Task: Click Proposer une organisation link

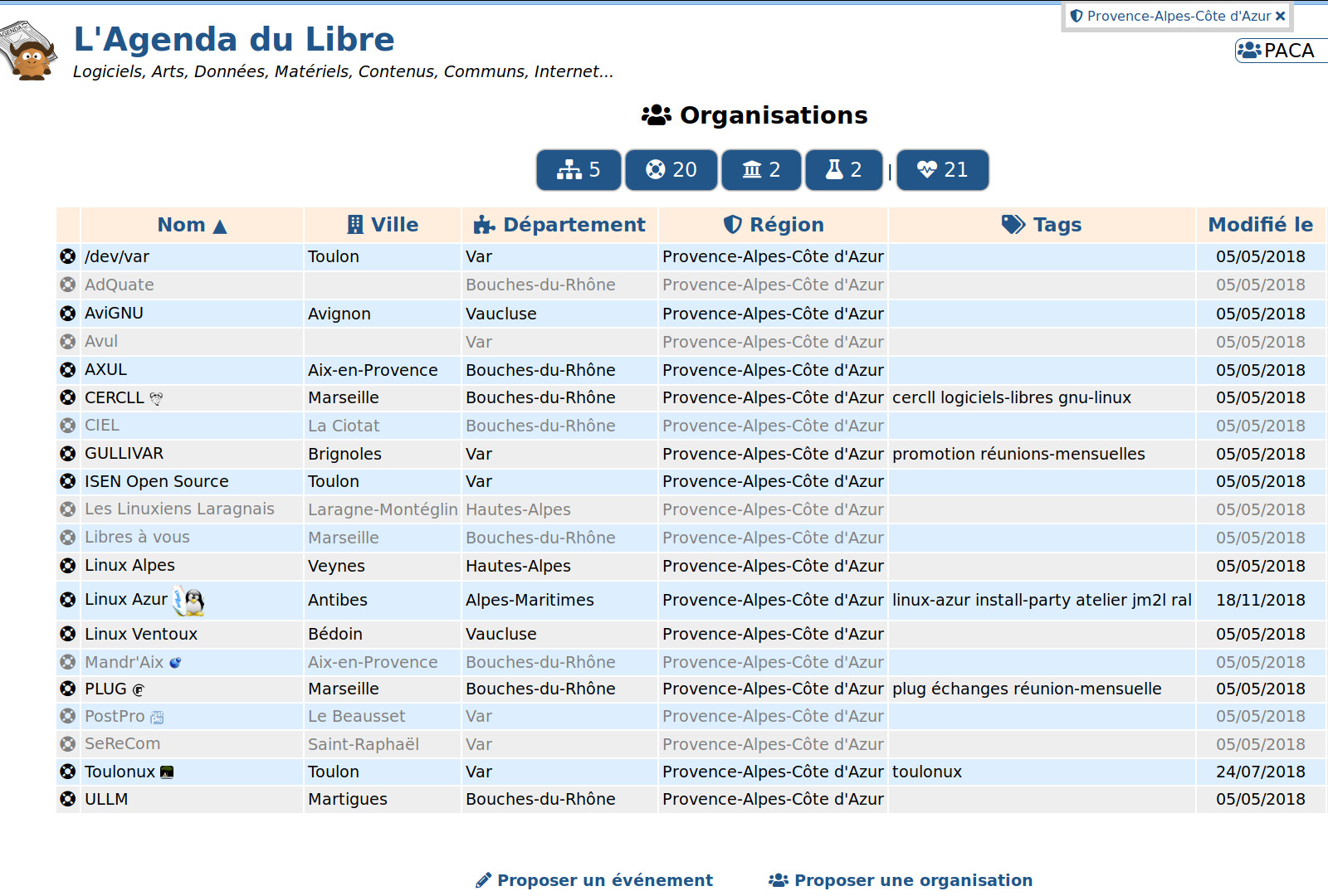Action: pos(901,880)
